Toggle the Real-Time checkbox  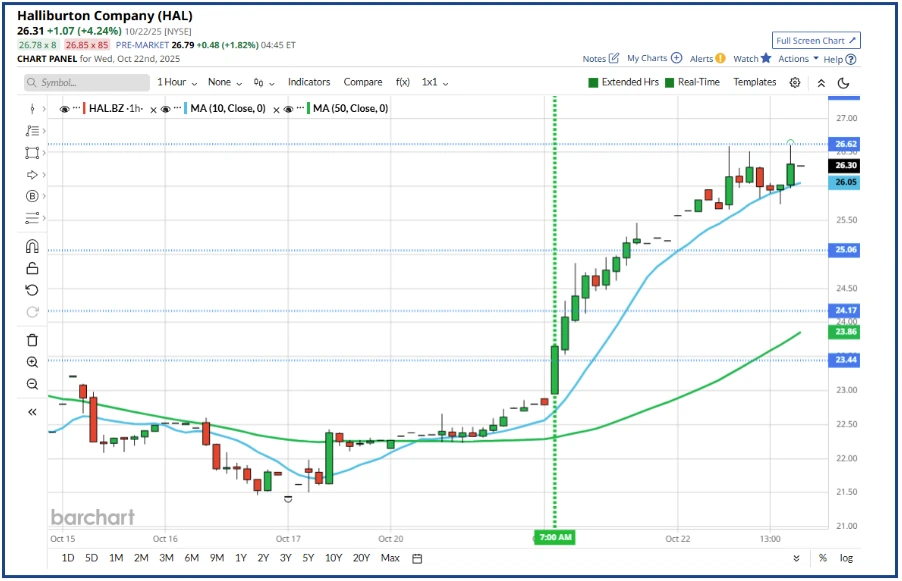point(669,82)
